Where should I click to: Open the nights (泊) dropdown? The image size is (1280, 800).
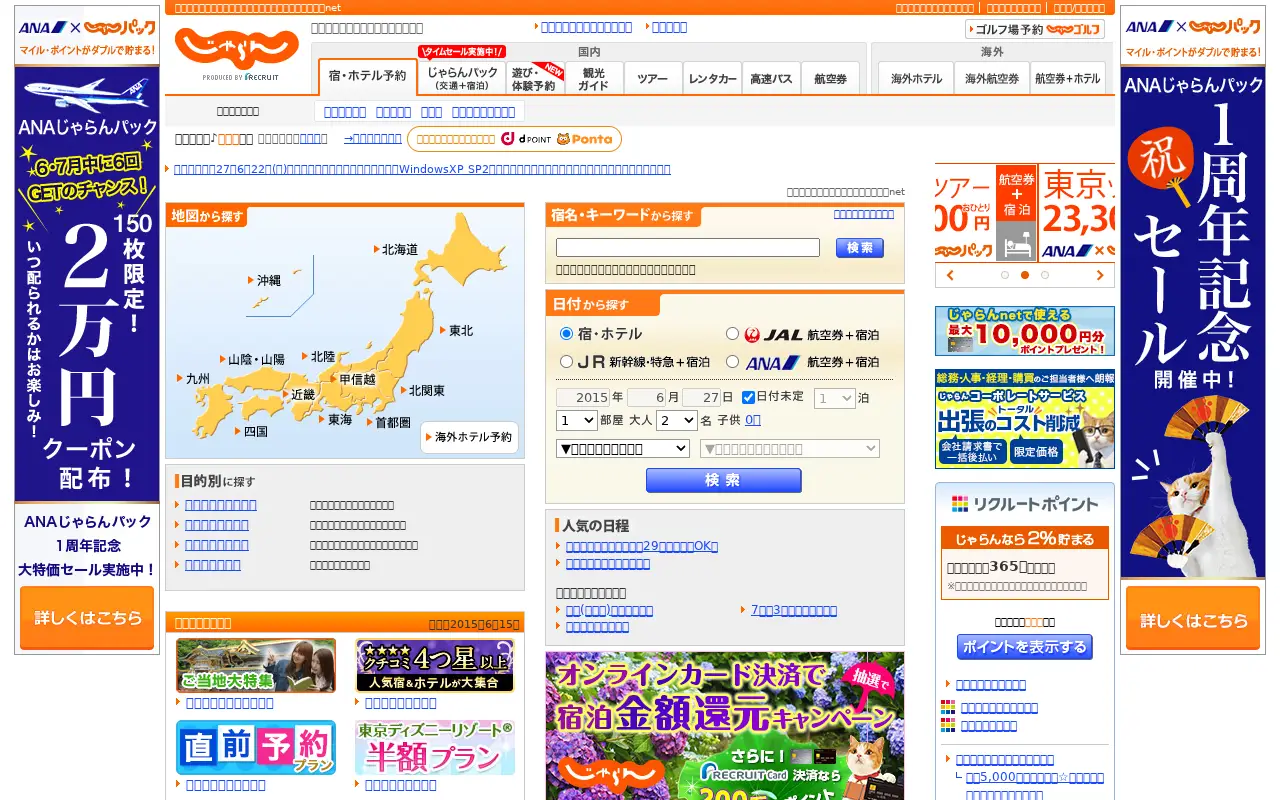(835, 398)
